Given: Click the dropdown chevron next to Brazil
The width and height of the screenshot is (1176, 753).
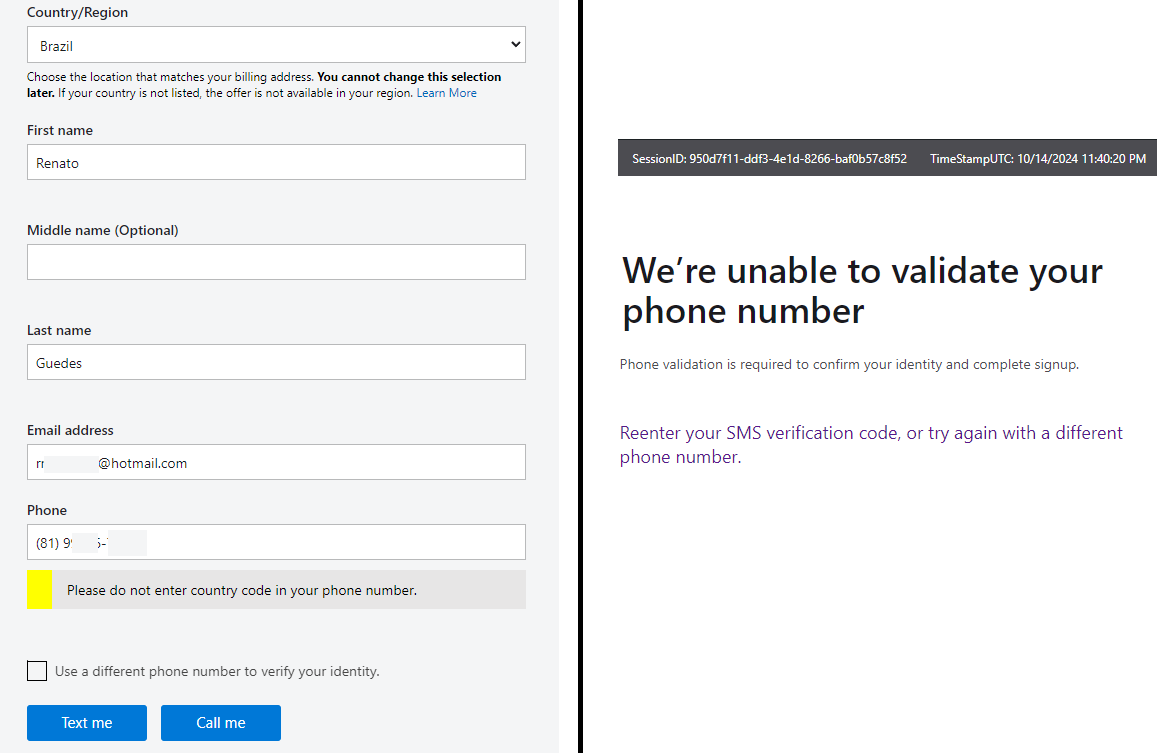Looking at the screenshot, I should tap(514, 44).
